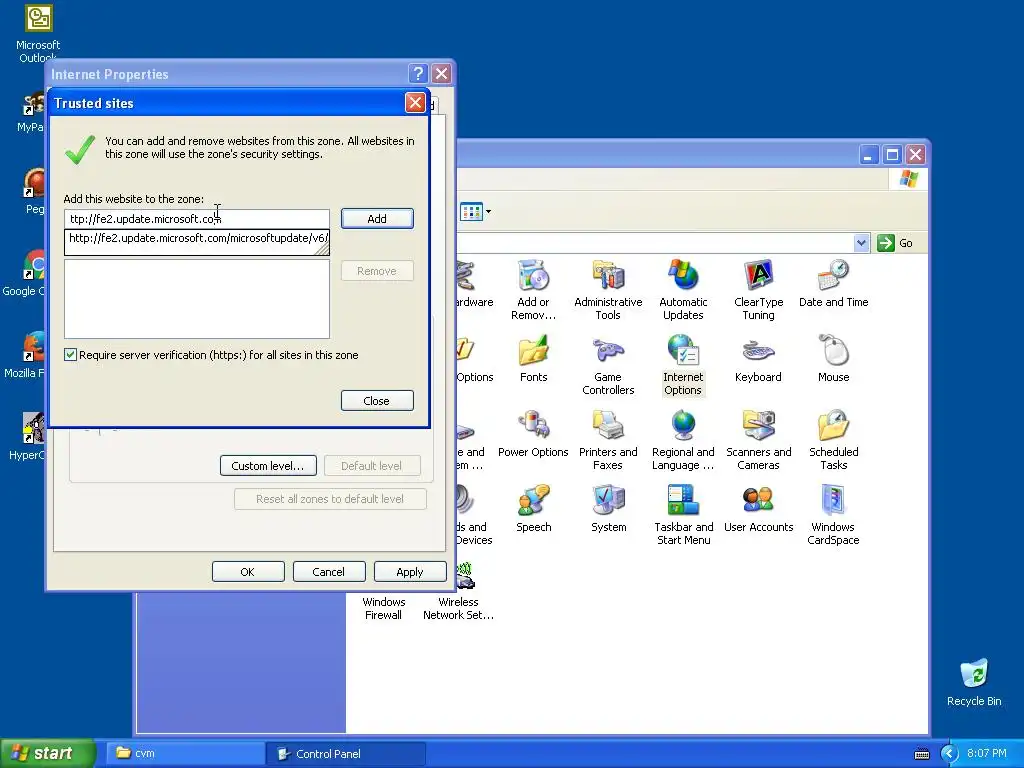Open Regional and Language Options icon
The height and width of the screenshot is (768, 1024).
683,440
